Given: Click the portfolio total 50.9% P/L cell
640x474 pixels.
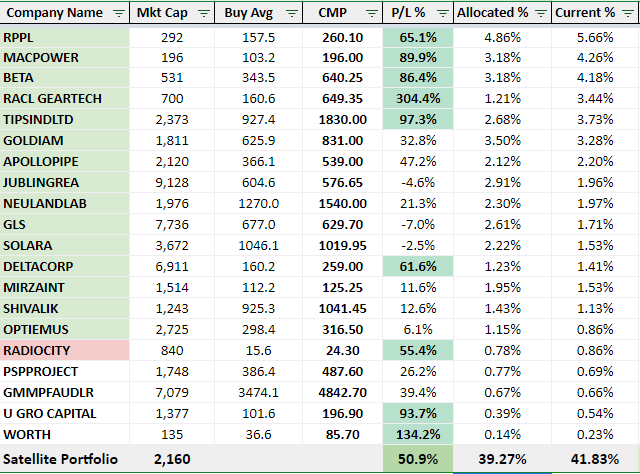Looking at the screenshot, I should (417, 458).
